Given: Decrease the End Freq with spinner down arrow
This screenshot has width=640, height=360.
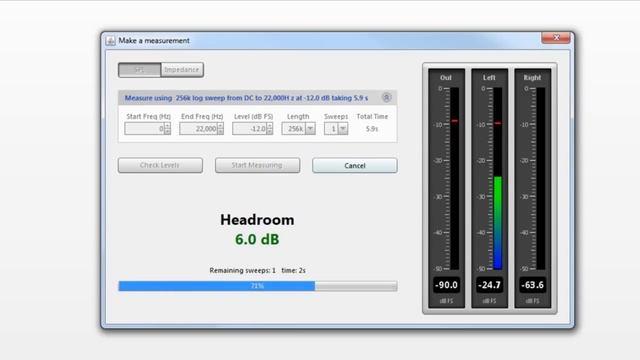Looking at the screenshot, I should [x=220, y=131].
